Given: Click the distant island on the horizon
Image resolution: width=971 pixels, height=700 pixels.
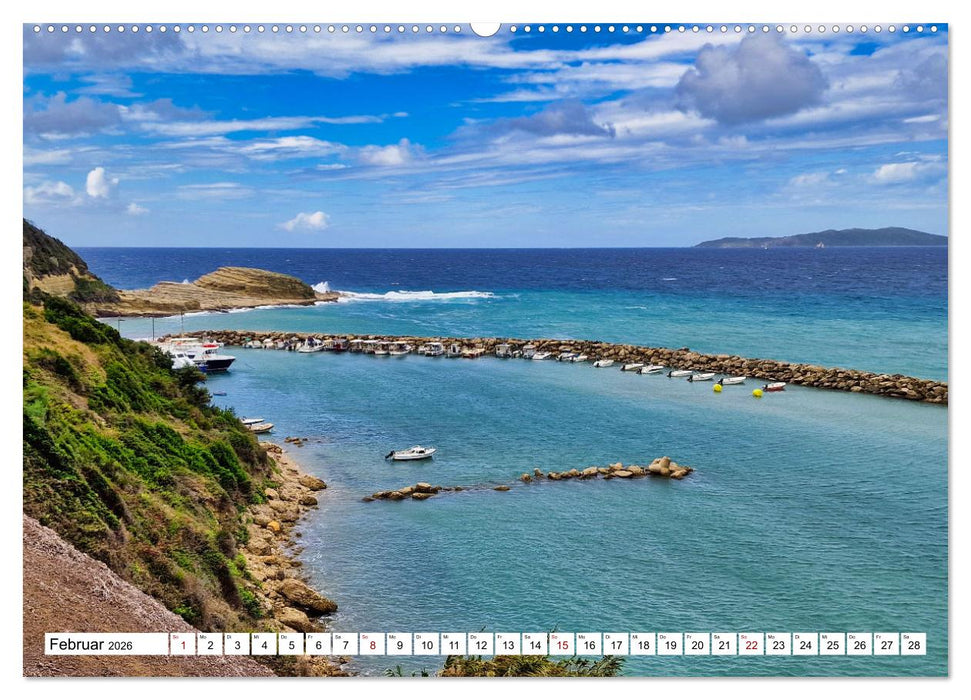Looking at the screenshot, I should [830, 238].
